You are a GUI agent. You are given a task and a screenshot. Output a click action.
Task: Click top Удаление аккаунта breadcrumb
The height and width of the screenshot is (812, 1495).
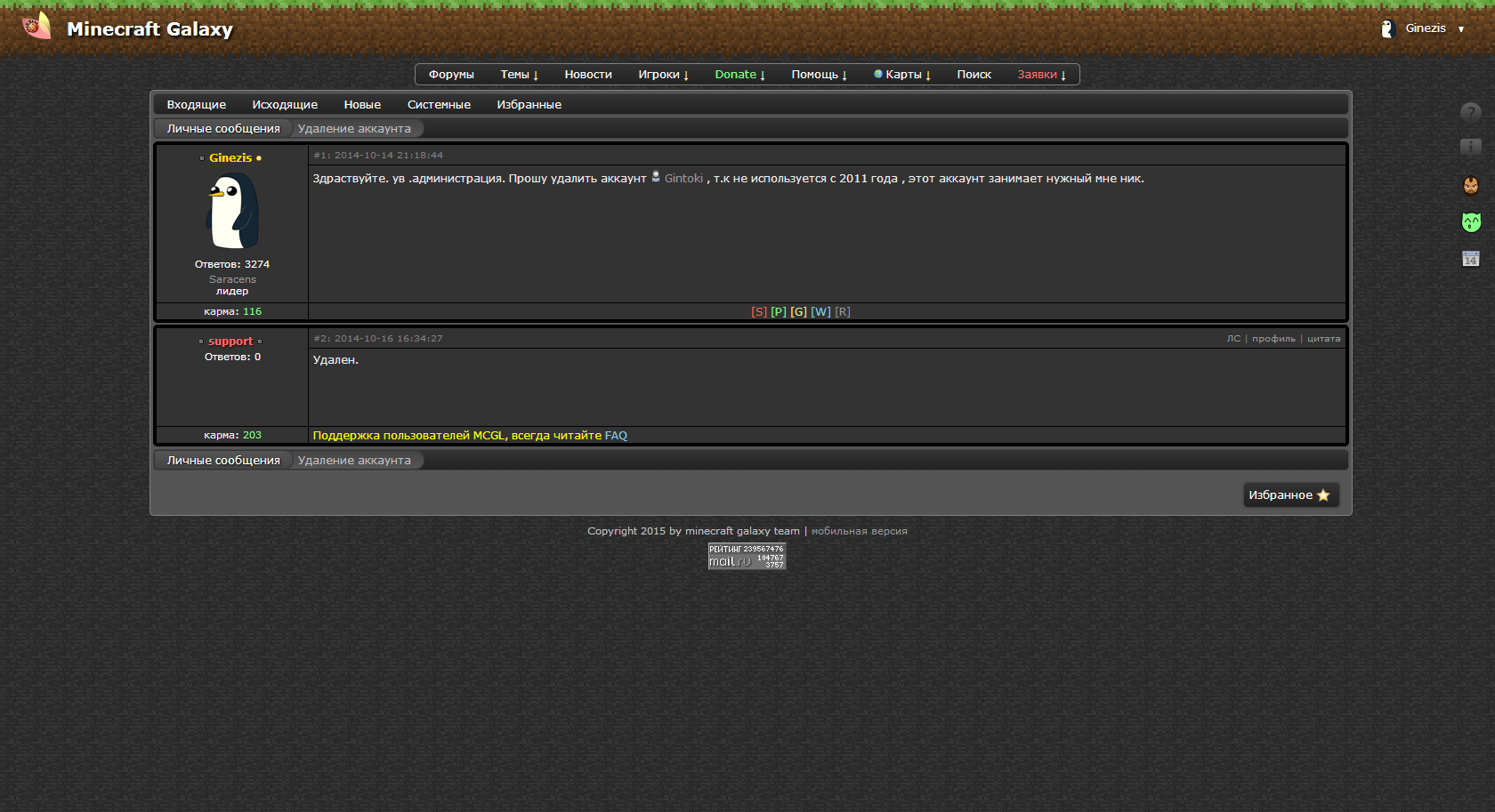(x=354, y=128)
